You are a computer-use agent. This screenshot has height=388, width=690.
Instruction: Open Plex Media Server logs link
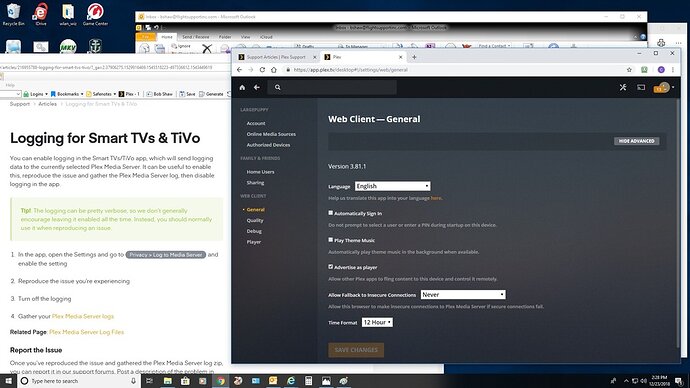[x=83, y=316]
